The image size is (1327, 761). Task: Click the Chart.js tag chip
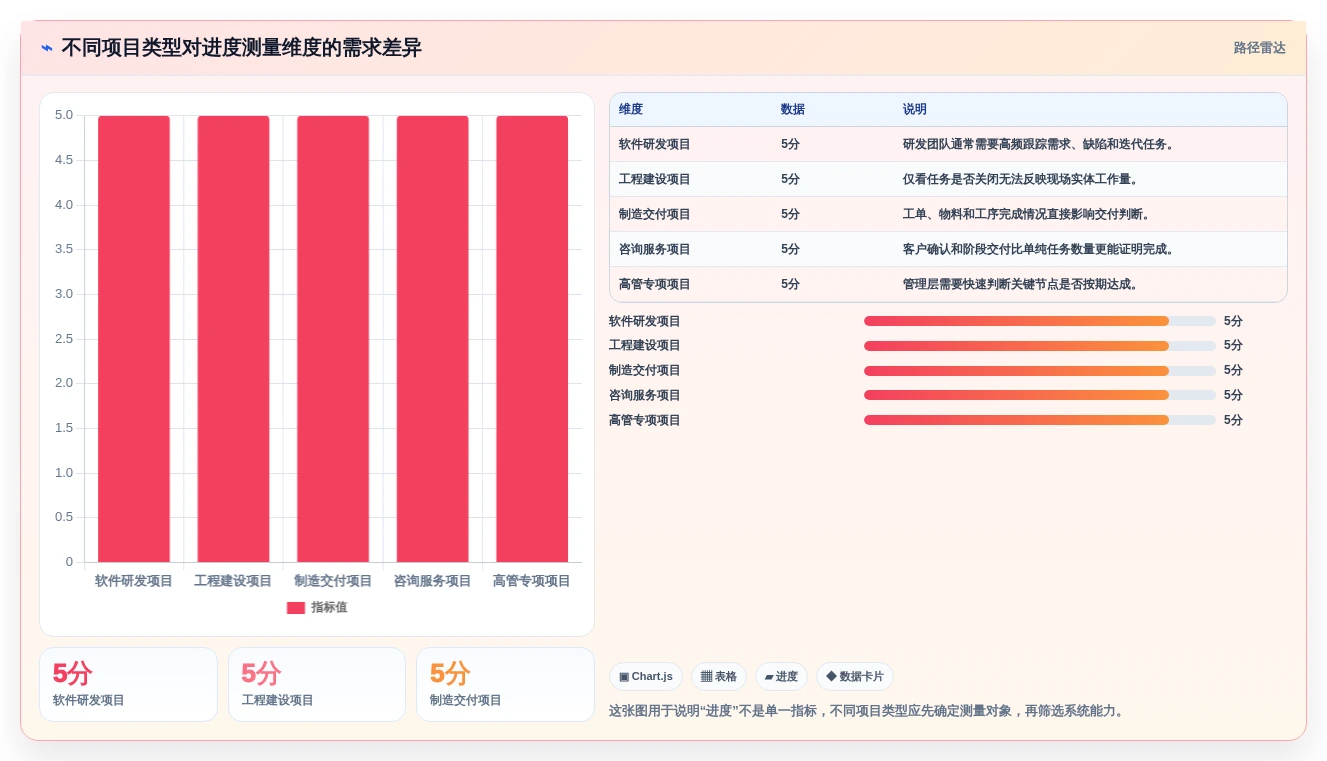pos(646,677)
